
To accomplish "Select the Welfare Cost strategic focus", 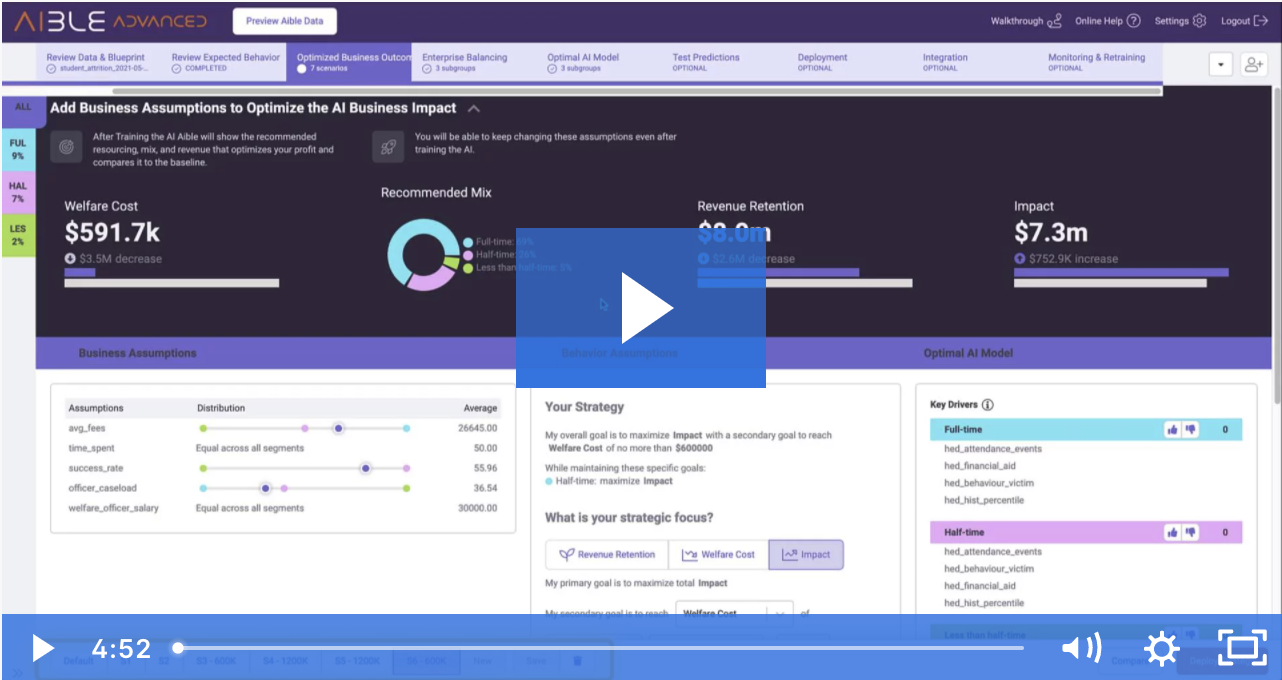I will [x=718, y=555].
